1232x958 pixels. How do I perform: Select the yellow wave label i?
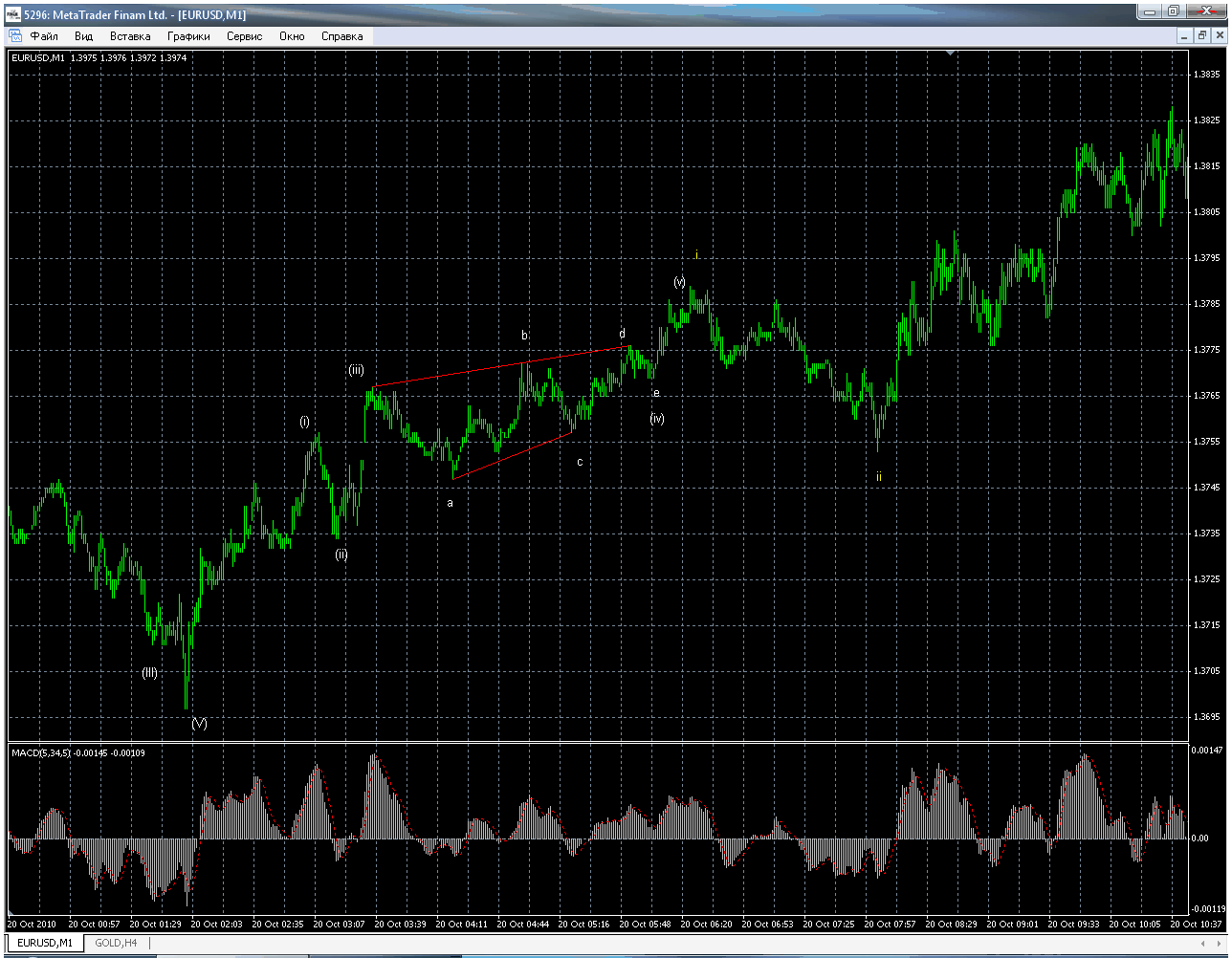(x=697, y=255)
